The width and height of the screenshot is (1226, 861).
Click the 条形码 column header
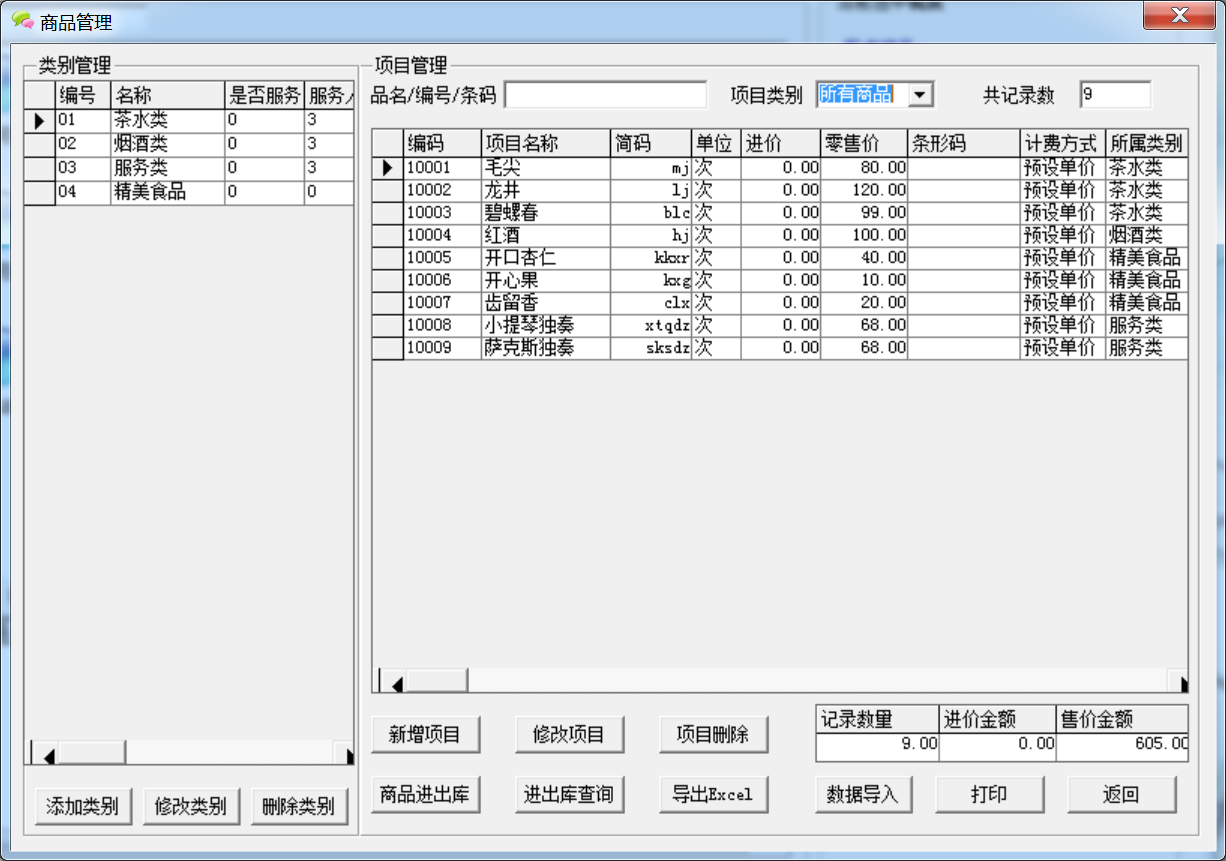(x=964, y=143)
